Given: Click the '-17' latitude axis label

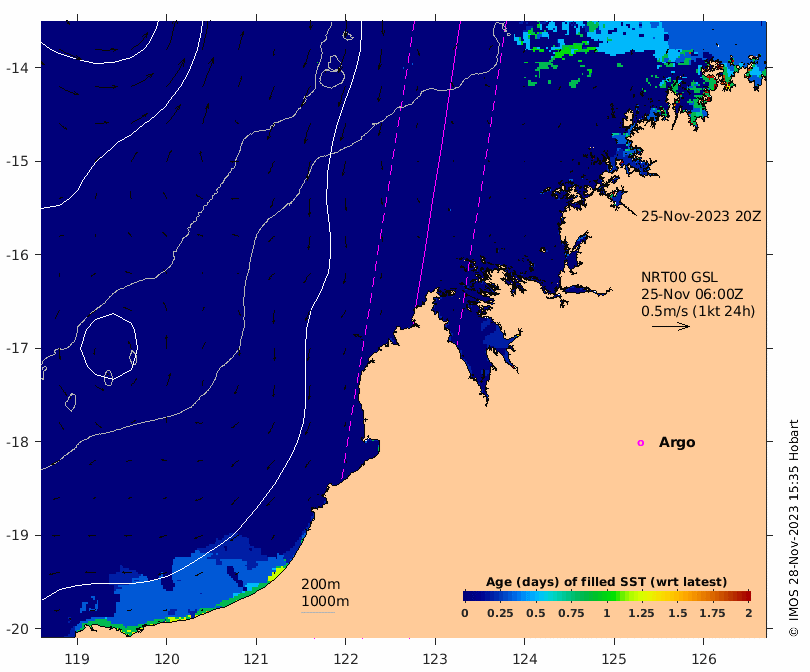Looking at the screenshot, I should pyautogui.click(x=17, y=348).
